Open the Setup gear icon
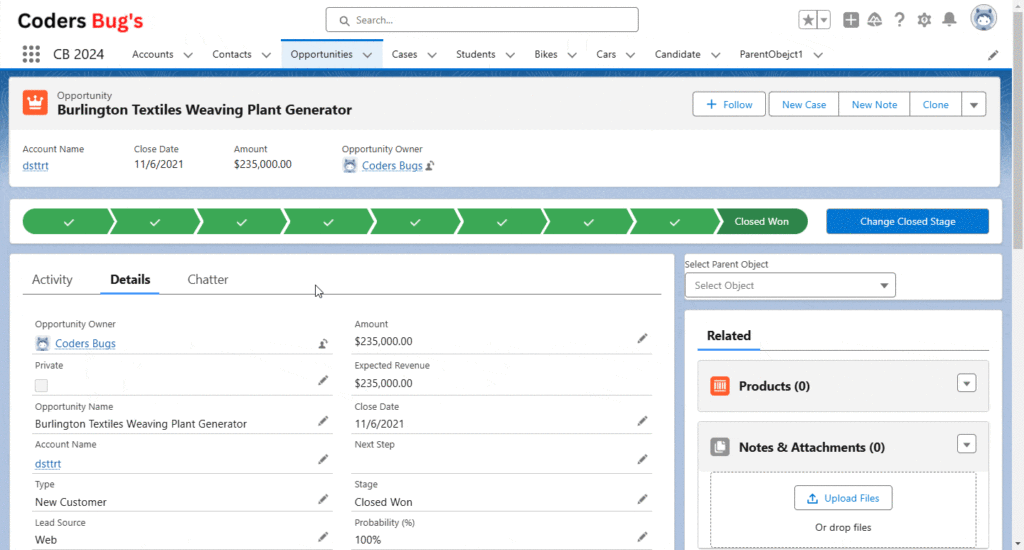Image resolution: width=1024 pixels, height=550 pixels. coord(924,20)
